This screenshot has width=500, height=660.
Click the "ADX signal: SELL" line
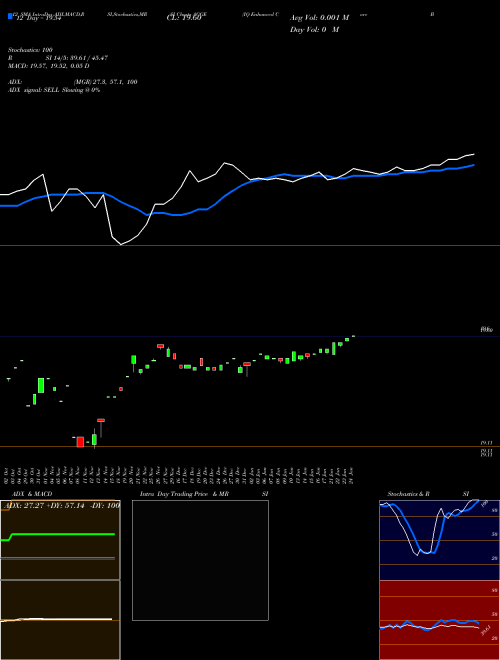54,90
